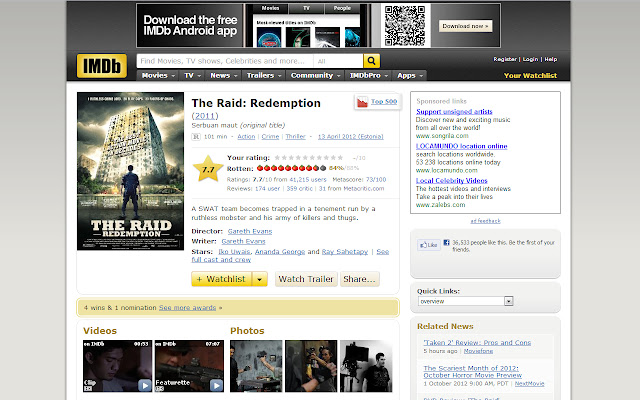The width and height of the screenshot is (640, 400).
Task: Click the Rotten tomatoes rating row
Action: [x=291, y=168]
